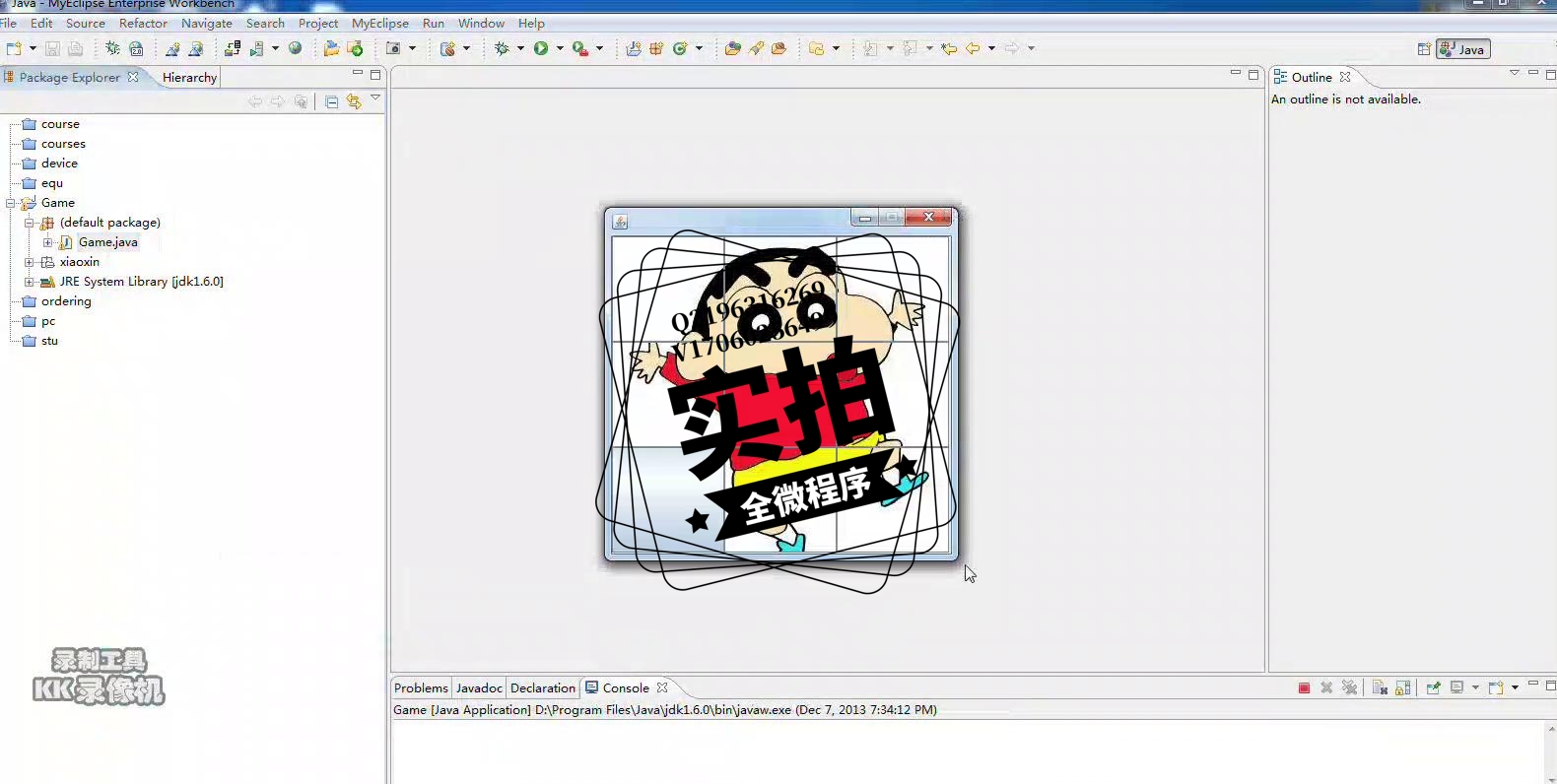
Task: Click the Print icon in toolbar
Action: [x=76, y=48]
